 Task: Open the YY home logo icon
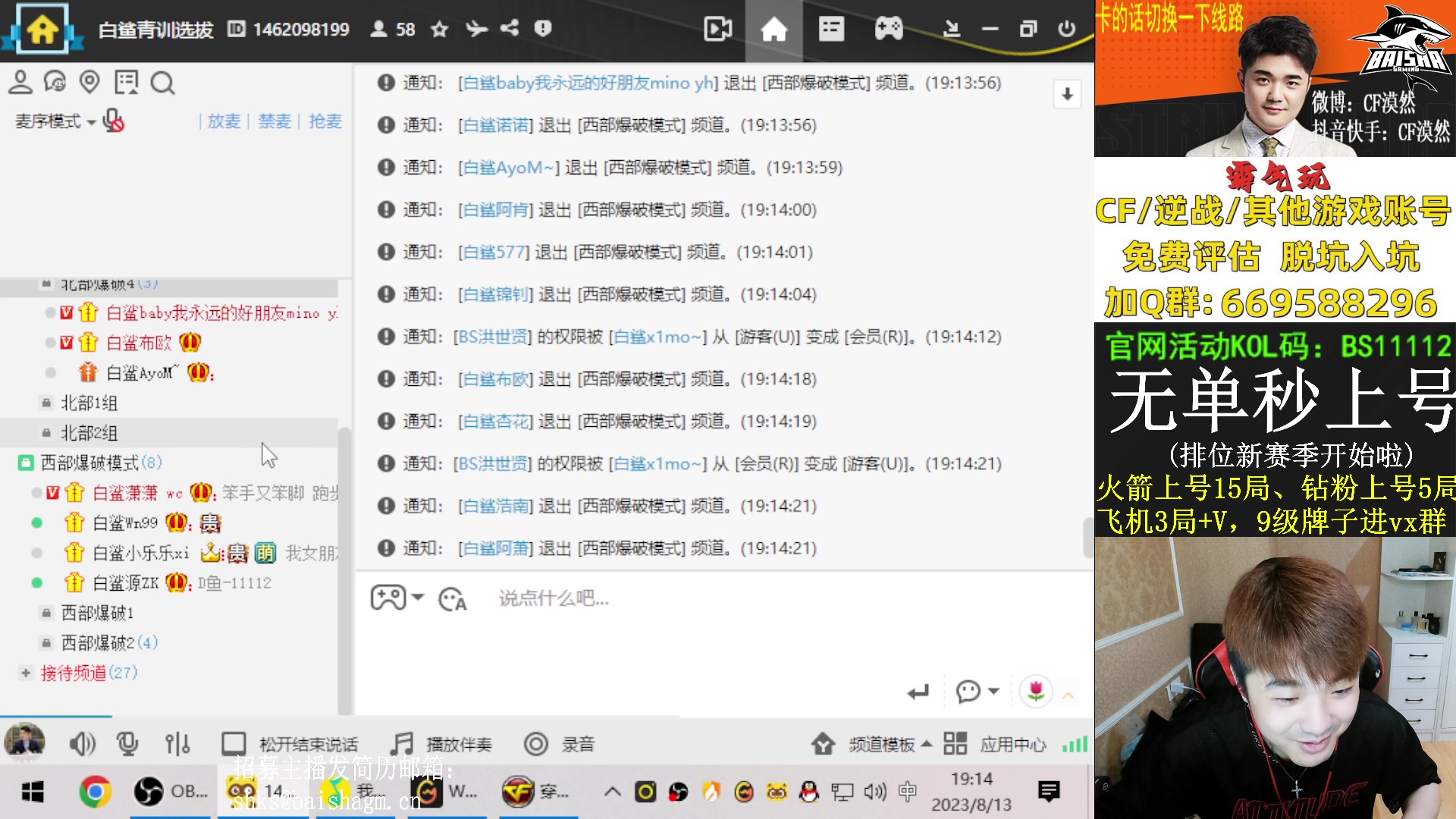[x=42, y=29]
